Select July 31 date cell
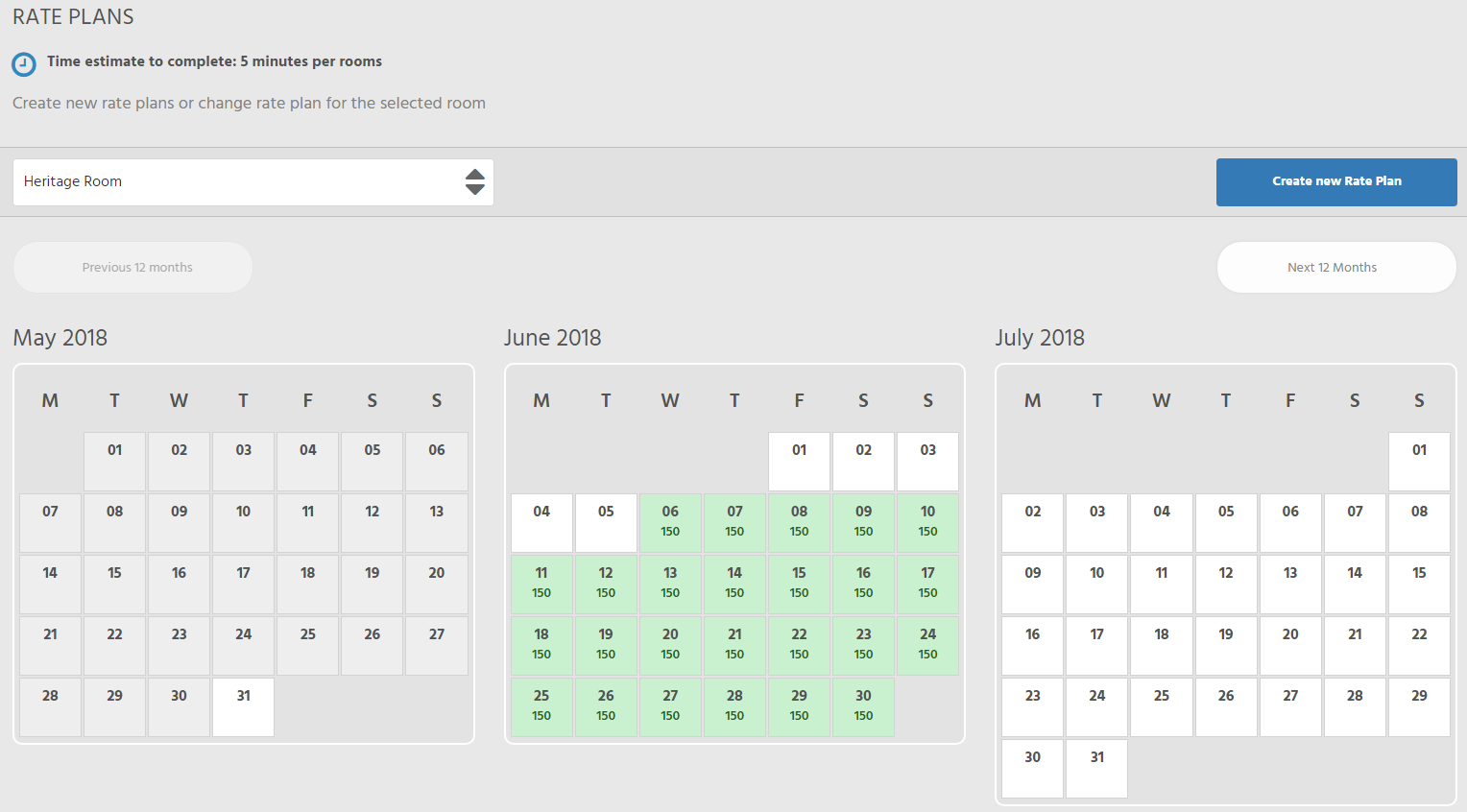Image resolution: width=1467 pixels, height=812 pixels. (1097, 769)
